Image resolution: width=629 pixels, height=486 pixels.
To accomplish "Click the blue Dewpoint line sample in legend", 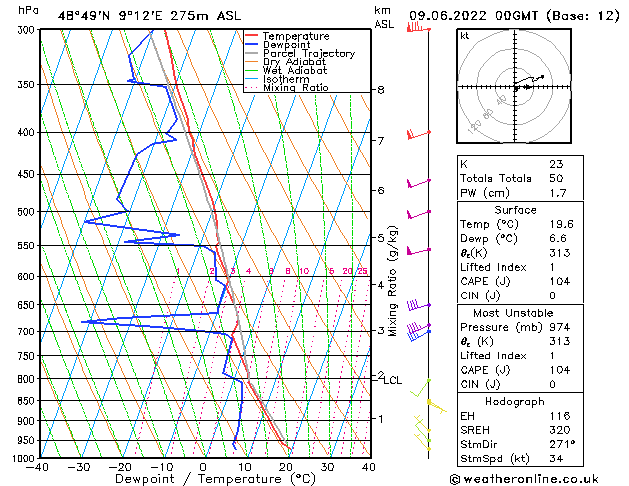I will pos(252,45).
